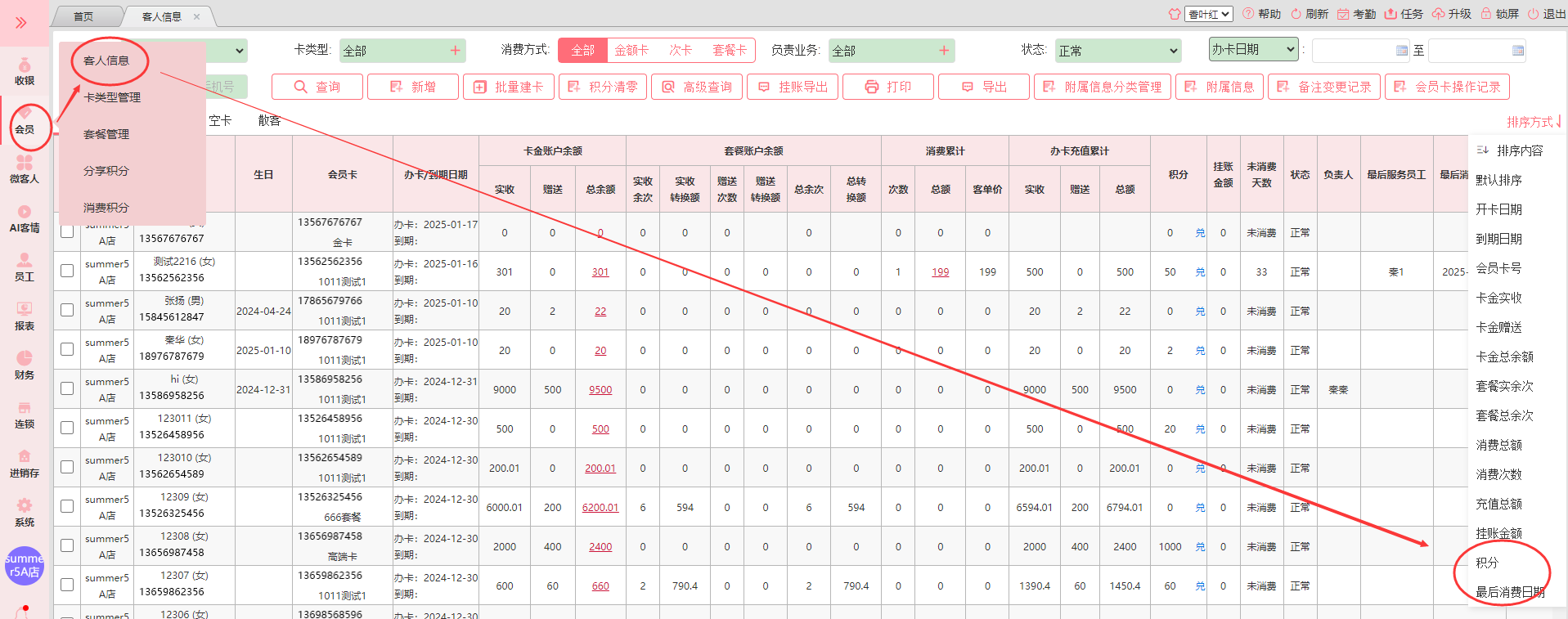
Task: Filter consumption type by 金额卡
Action: coord(631,51)
